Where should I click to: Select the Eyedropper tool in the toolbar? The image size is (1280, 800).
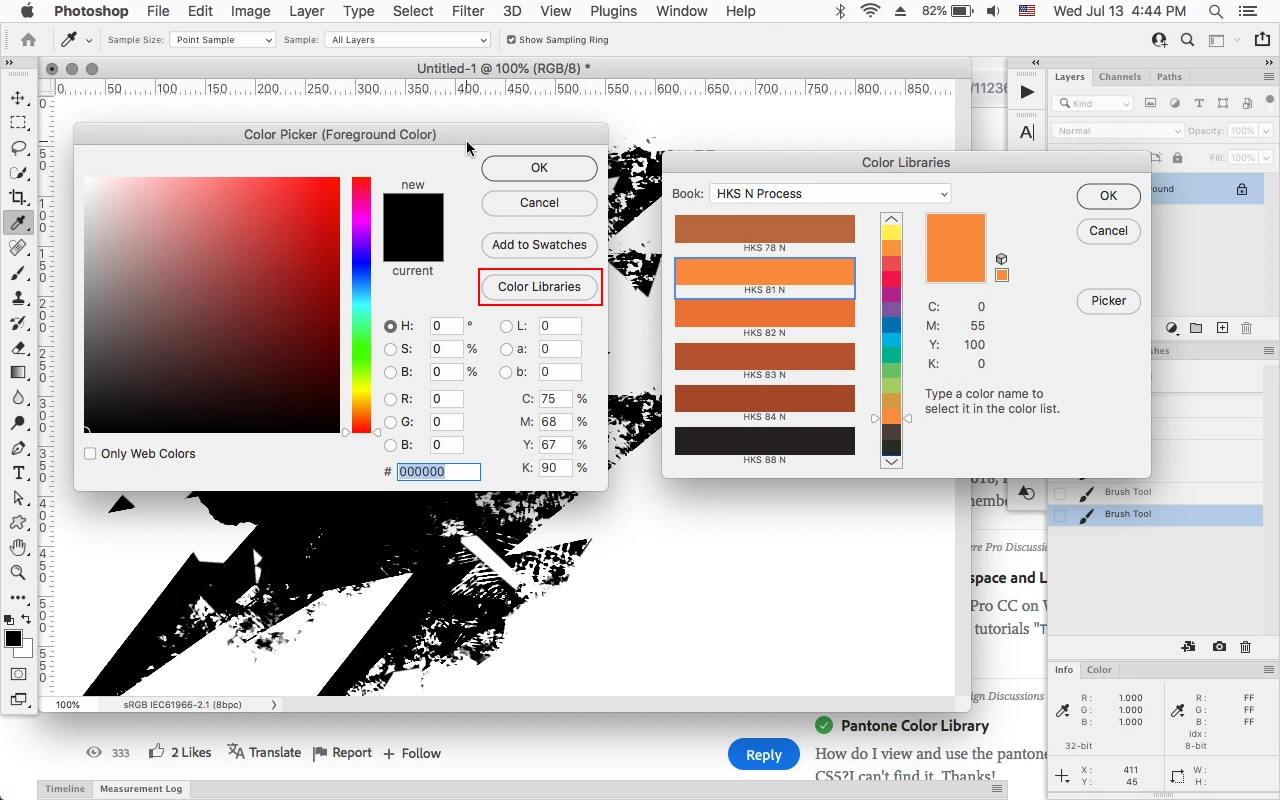[18, 223]
